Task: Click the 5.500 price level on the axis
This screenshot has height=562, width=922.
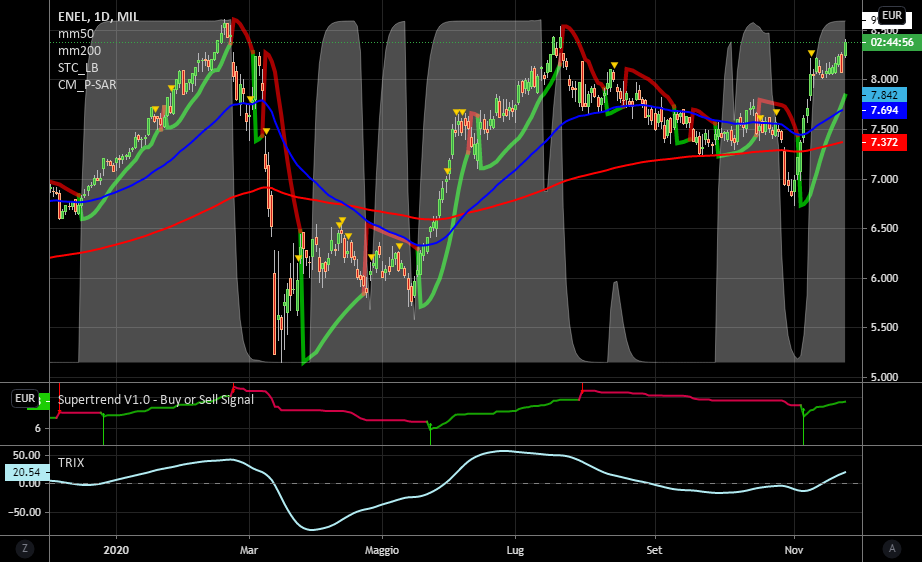Action: [884, 327]
